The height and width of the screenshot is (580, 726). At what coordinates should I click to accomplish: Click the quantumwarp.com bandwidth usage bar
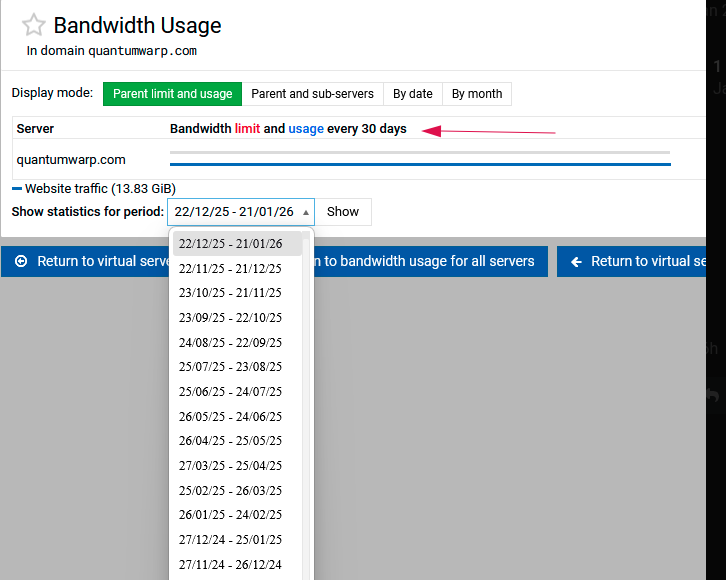coord(420,163)
